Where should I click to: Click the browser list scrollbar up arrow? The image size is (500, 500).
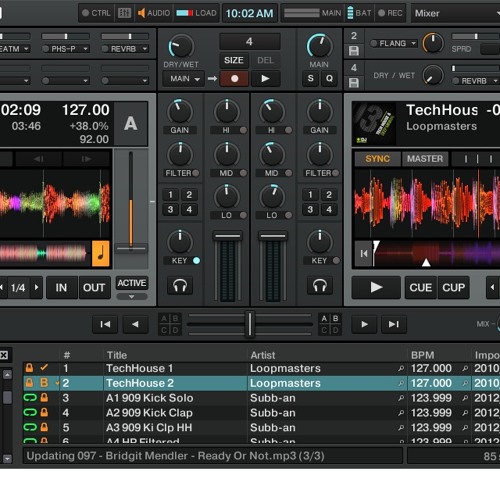[x=7, y=374]
